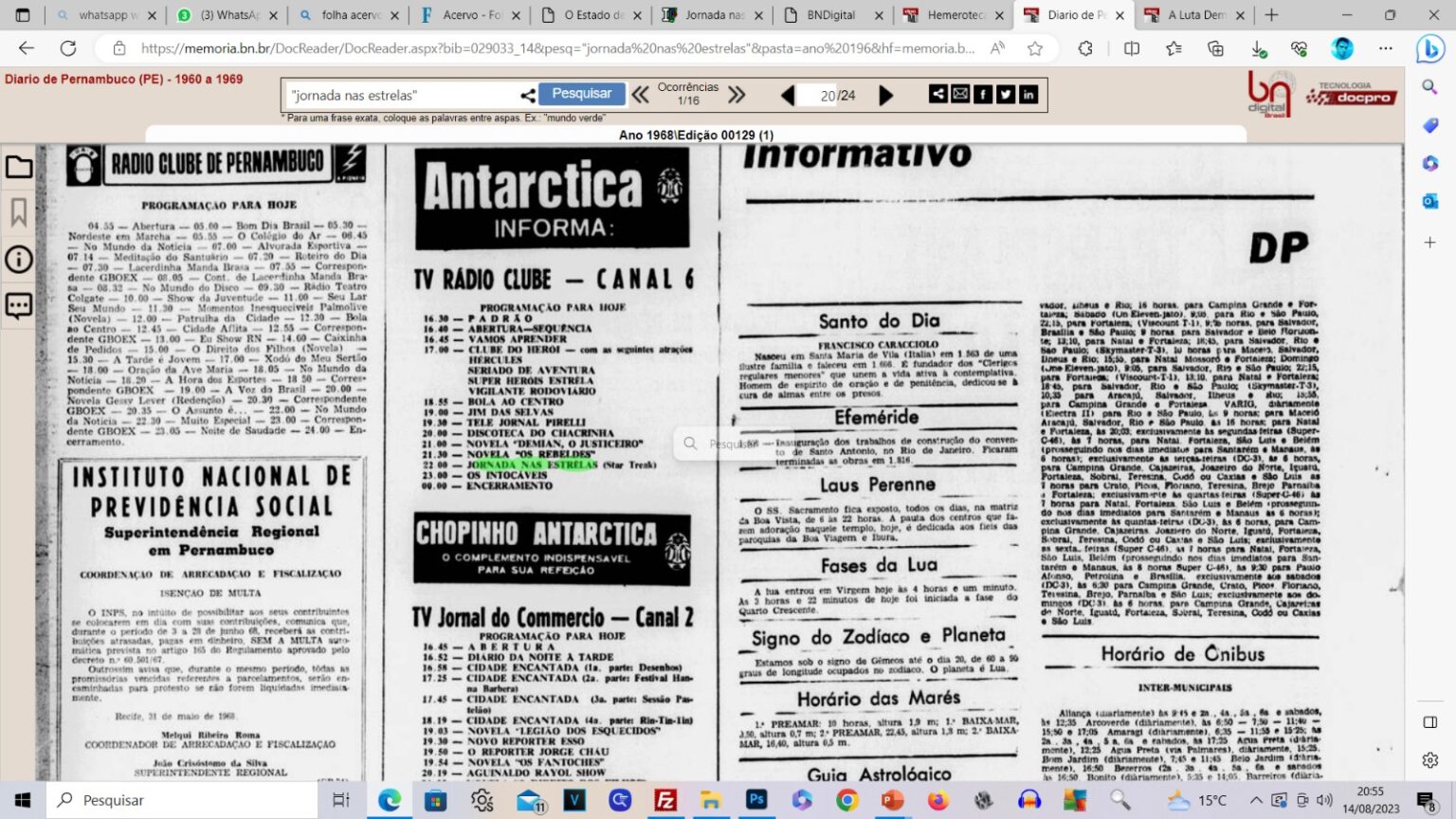Click the blue Pesquisar button
This screenshot has height=819, width=1456.
[581, 94]
